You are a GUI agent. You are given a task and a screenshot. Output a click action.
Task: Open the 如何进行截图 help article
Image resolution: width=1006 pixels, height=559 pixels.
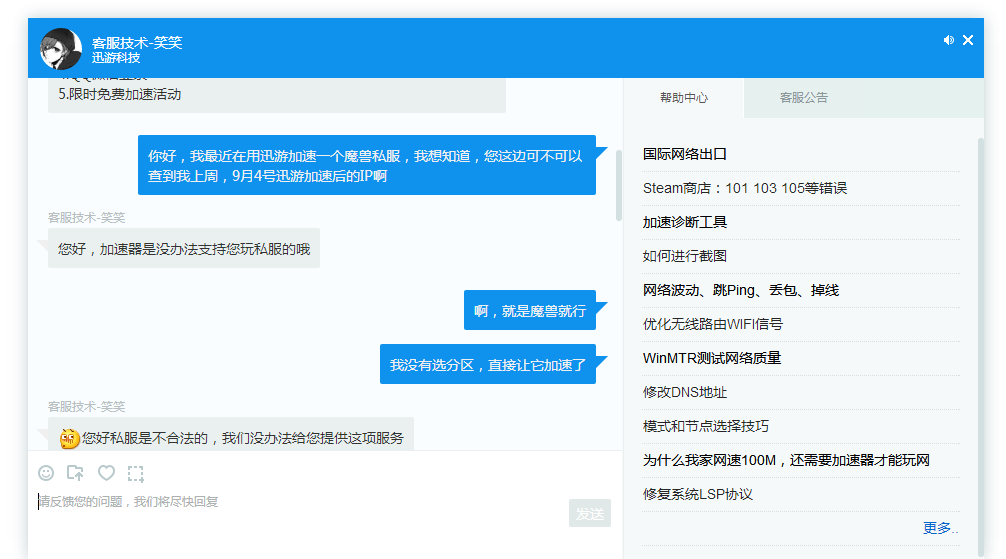685,256
